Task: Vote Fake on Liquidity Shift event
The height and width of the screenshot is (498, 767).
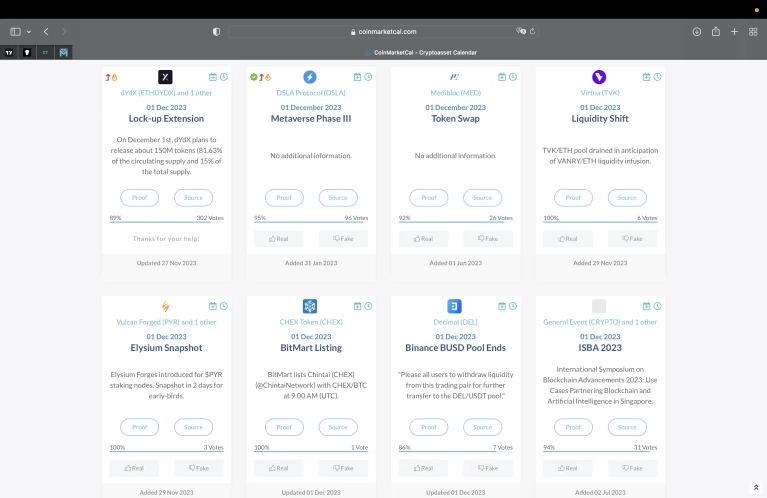Action: coord(634,239)
